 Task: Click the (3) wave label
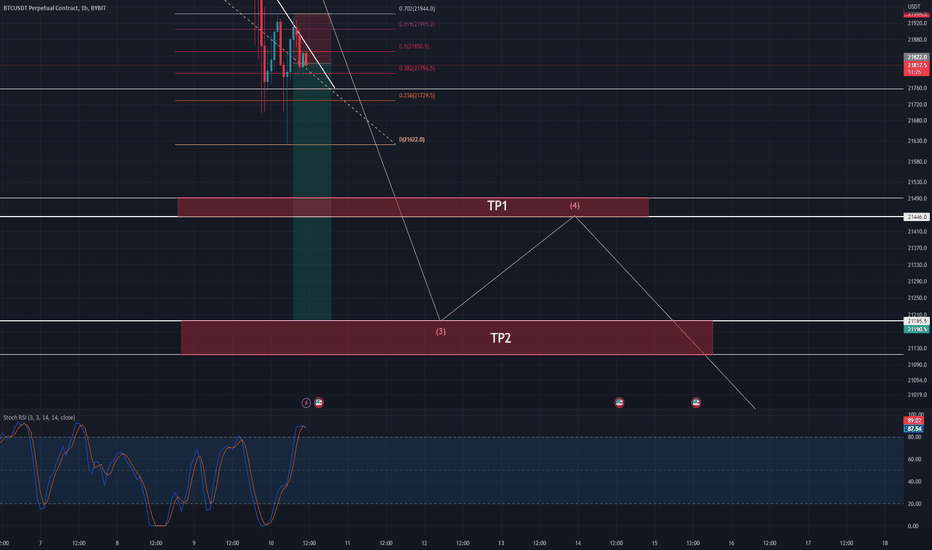coord(440,331)
